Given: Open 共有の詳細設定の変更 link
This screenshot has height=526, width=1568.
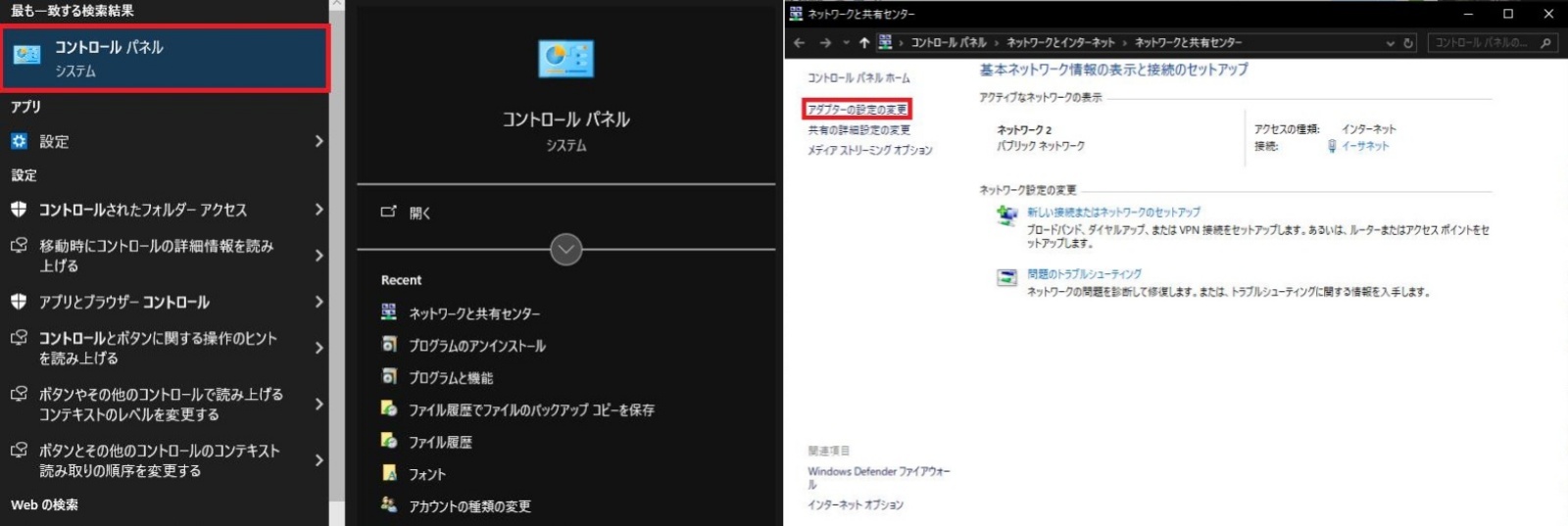Looking at the screenshot, I should [858, 129].
